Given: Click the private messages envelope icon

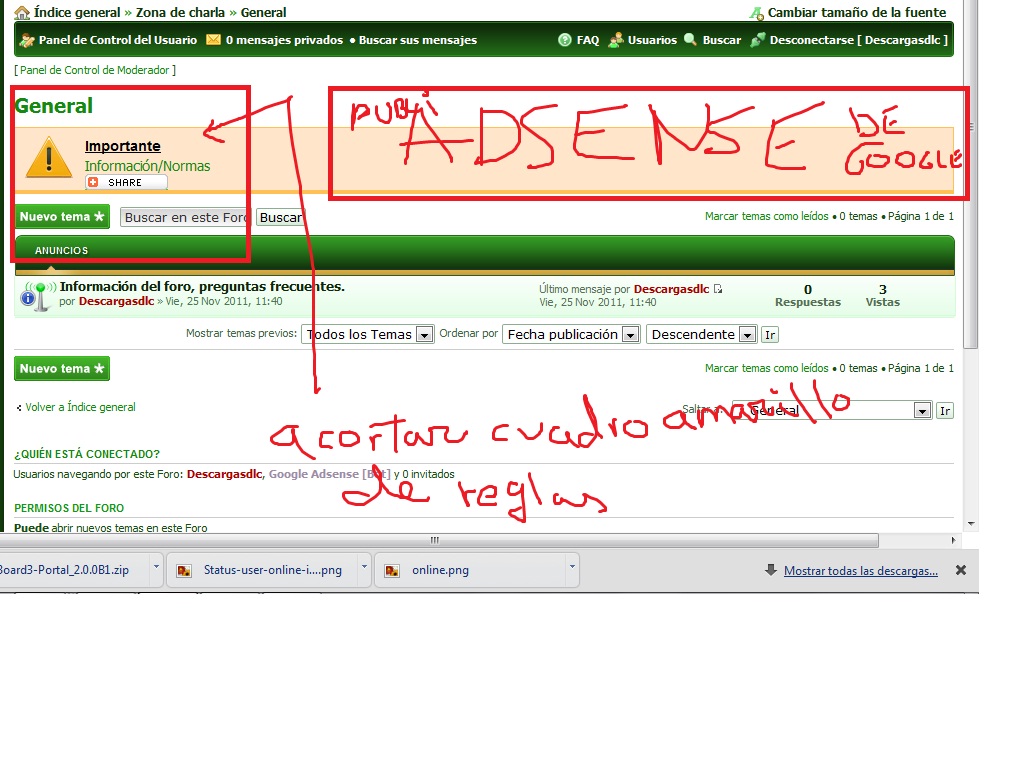Looking at the screenshot, I should point(214,40).
